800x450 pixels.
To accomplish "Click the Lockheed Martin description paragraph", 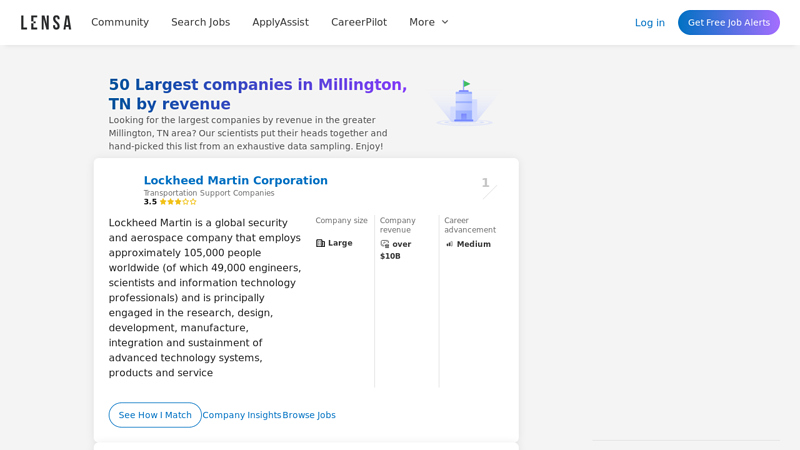I will pos(205,297).
